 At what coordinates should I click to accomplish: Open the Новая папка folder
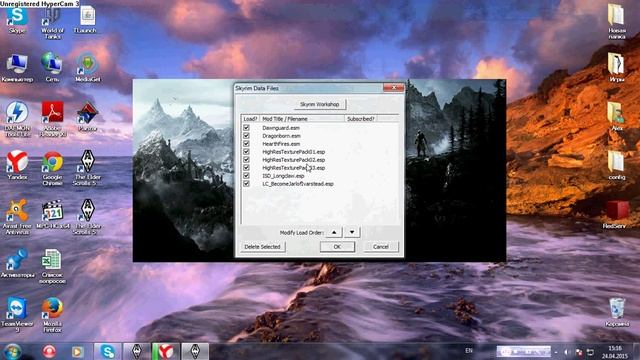[616, 22]
